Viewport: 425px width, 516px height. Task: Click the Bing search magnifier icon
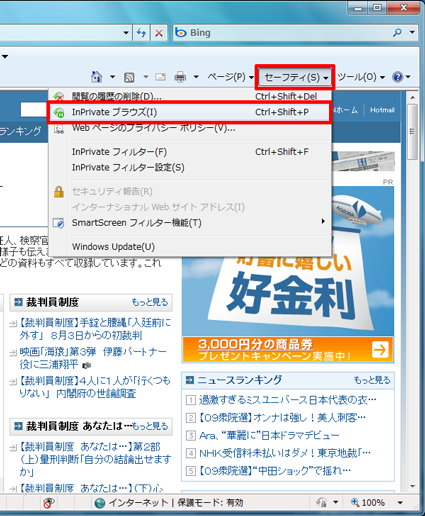tap(397, 33)
